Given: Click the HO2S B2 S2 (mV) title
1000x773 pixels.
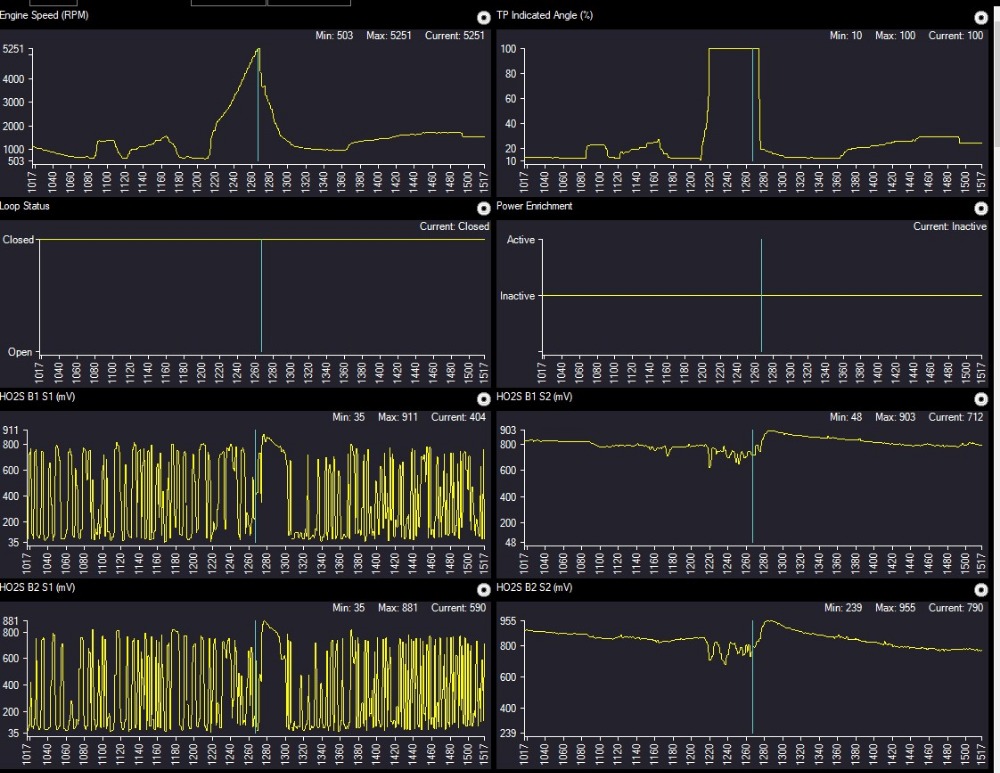Looking at the screenshot, I should pos(534,588).
